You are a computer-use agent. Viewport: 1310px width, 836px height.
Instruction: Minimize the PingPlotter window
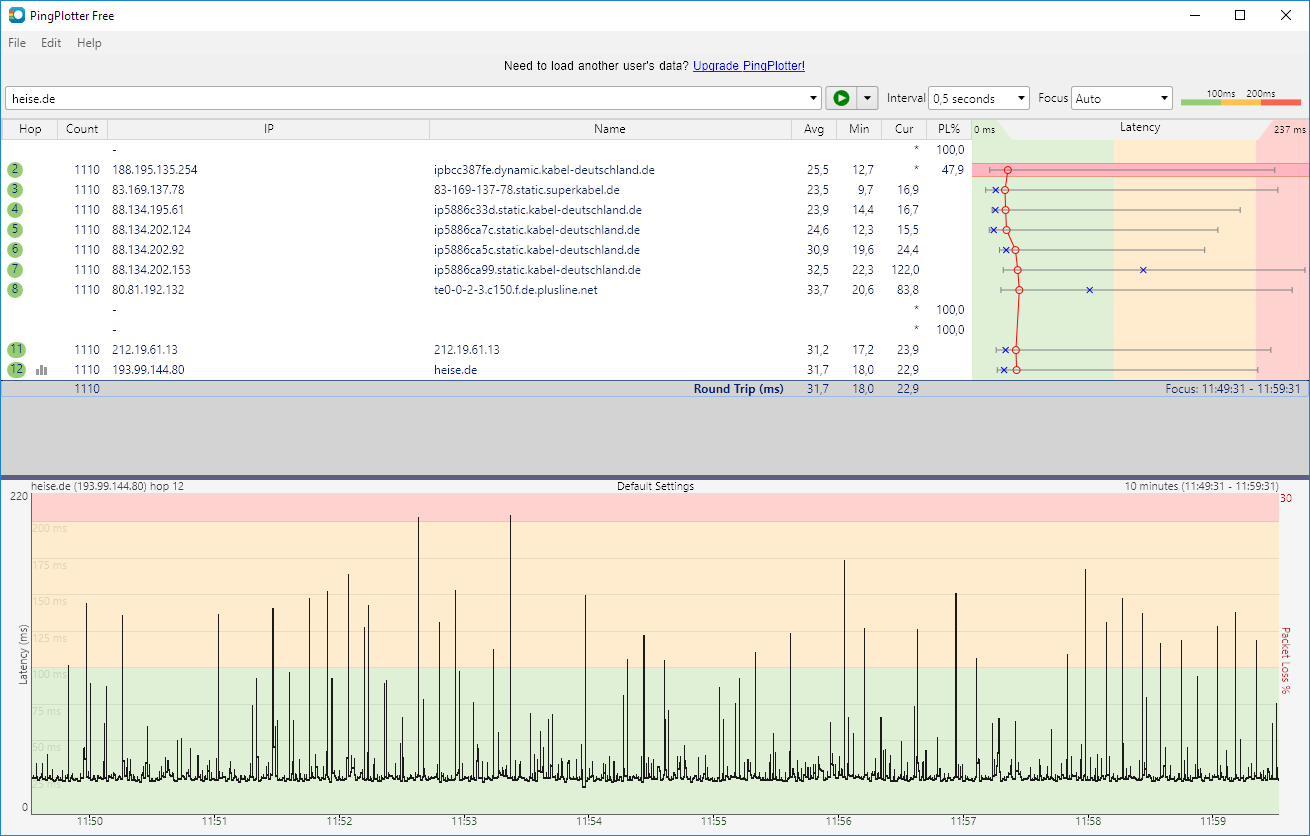[x=1194, y=15]
